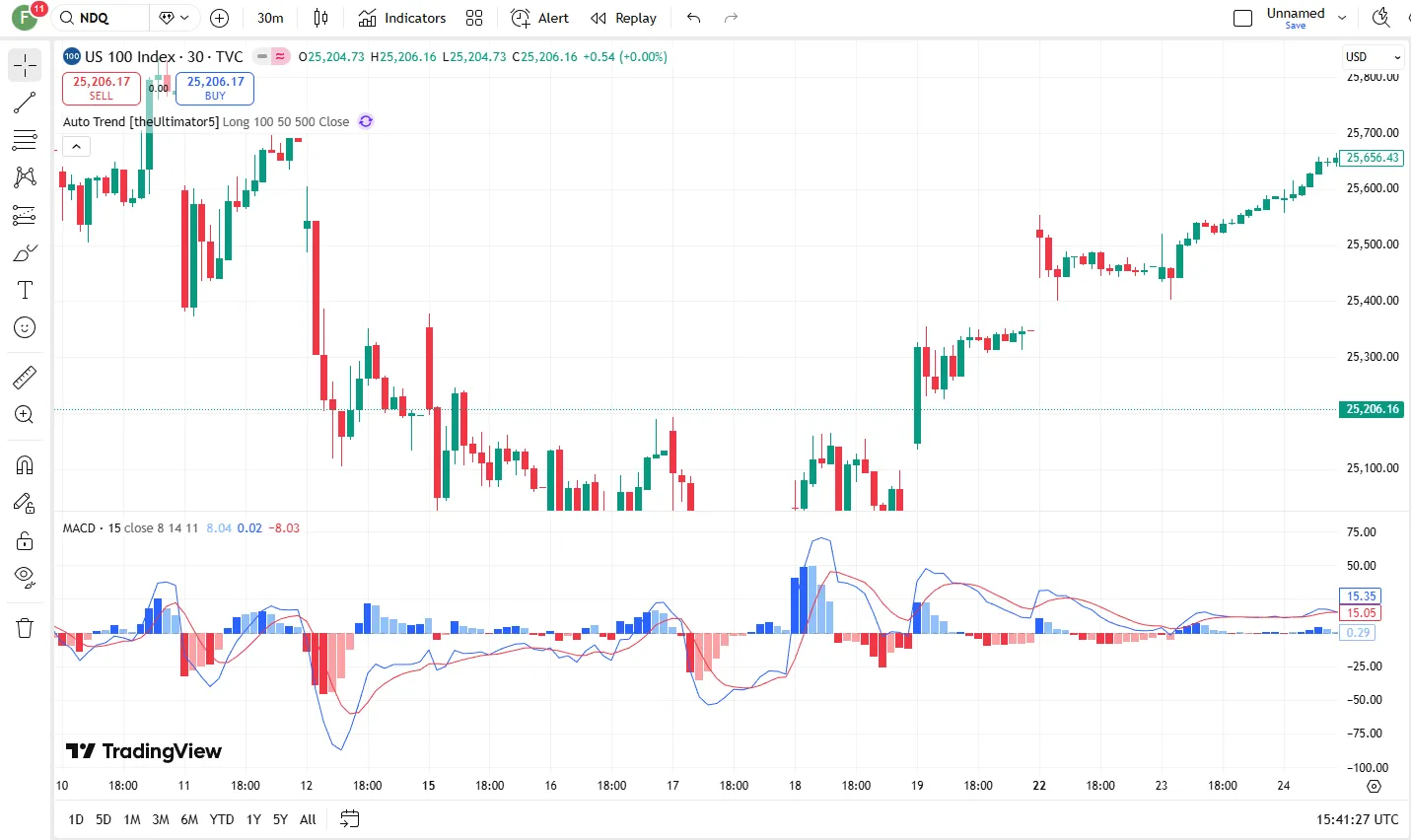
Task: Expand the diamond icon dropdown near symbol
Action: click(x=175, y=18)
